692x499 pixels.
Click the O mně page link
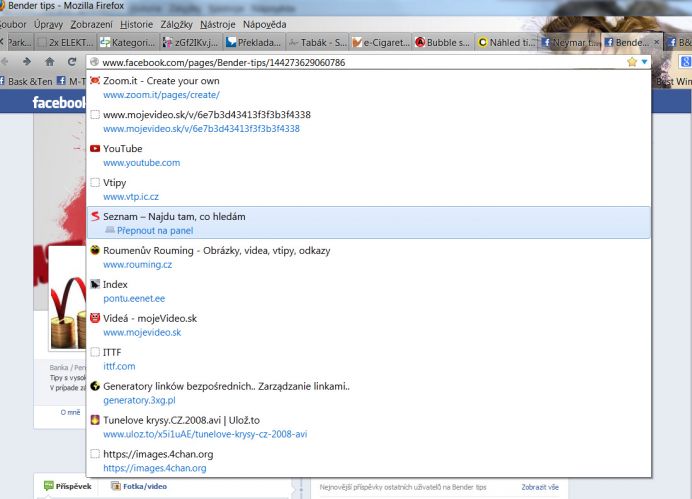71,413
